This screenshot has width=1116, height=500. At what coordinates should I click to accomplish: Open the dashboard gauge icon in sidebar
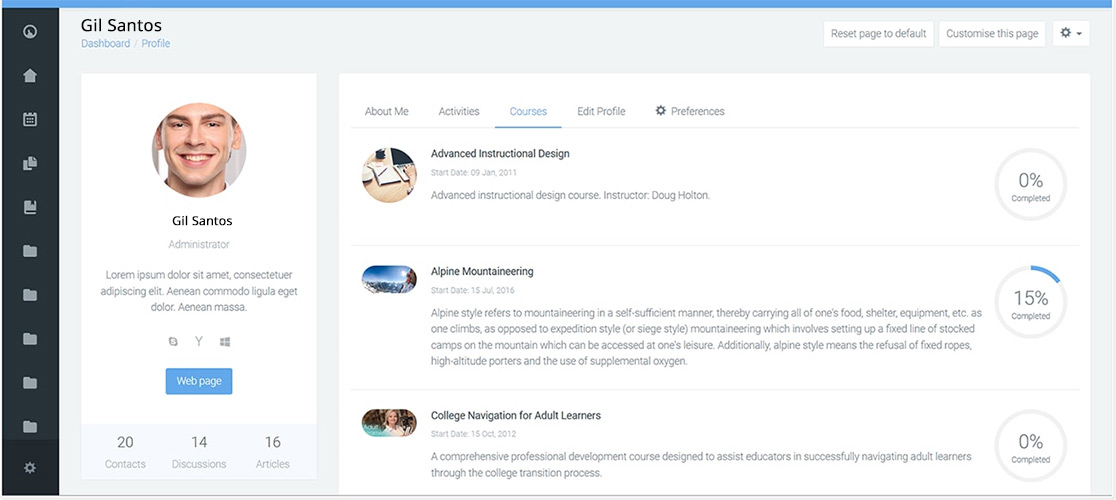pos(30,31)
